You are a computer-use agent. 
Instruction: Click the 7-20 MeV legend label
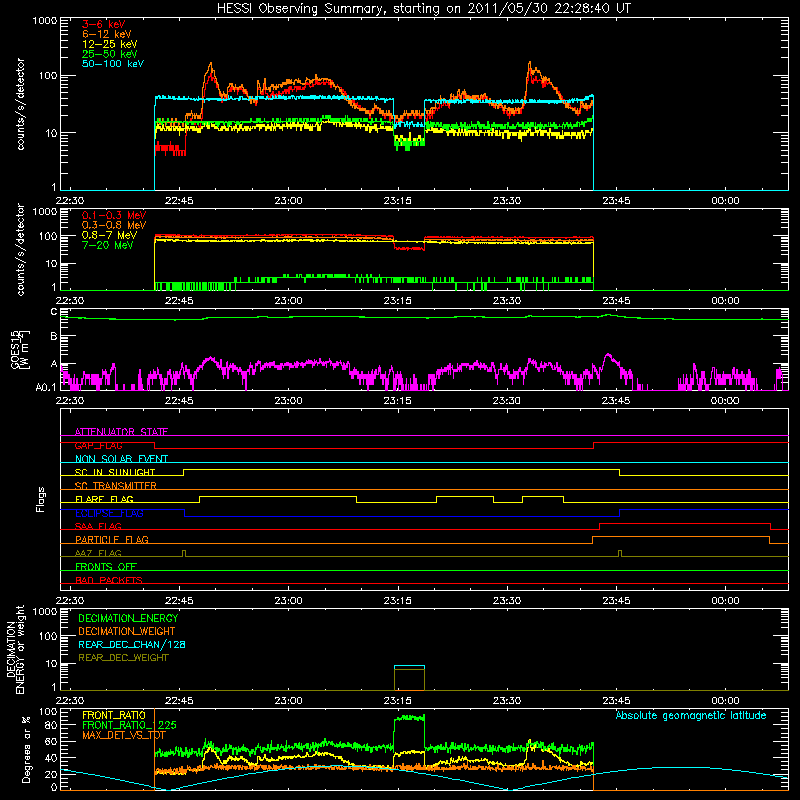107,245
